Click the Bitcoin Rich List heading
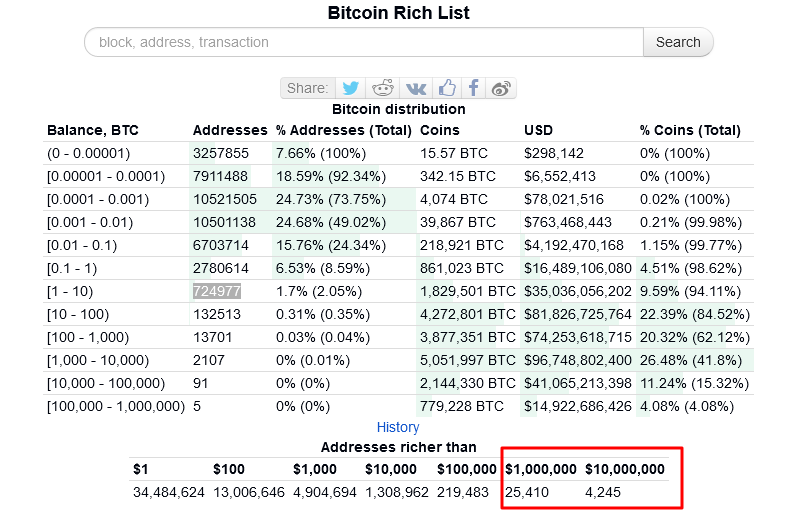Image resolution: width=805 pixels, height=519 pixels. [x=398, y=13]
